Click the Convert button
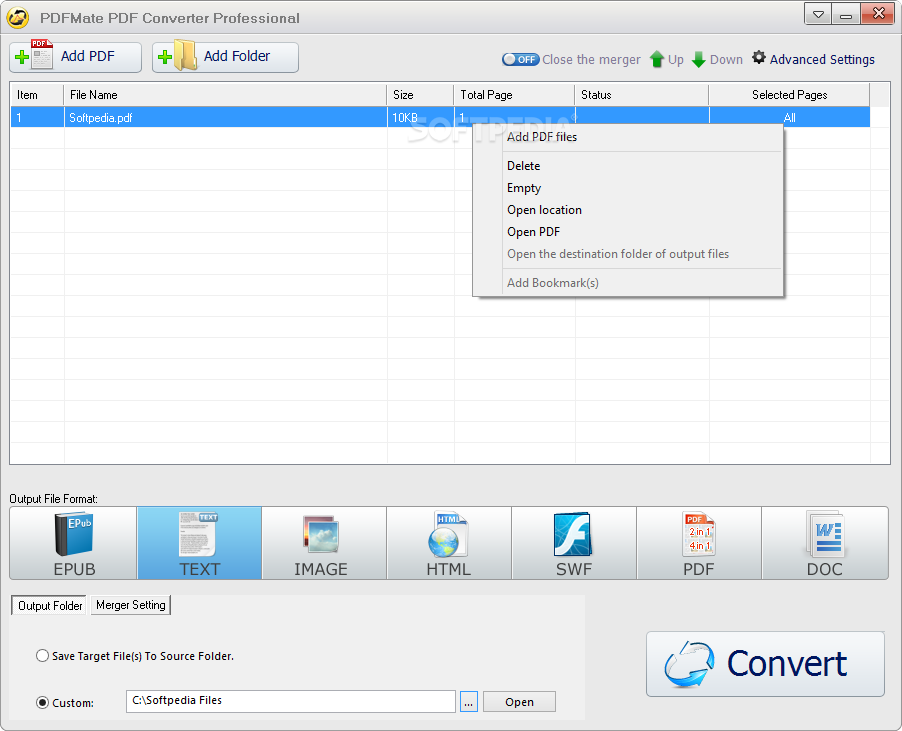This screenshot has height=731, width=902. 765,664
